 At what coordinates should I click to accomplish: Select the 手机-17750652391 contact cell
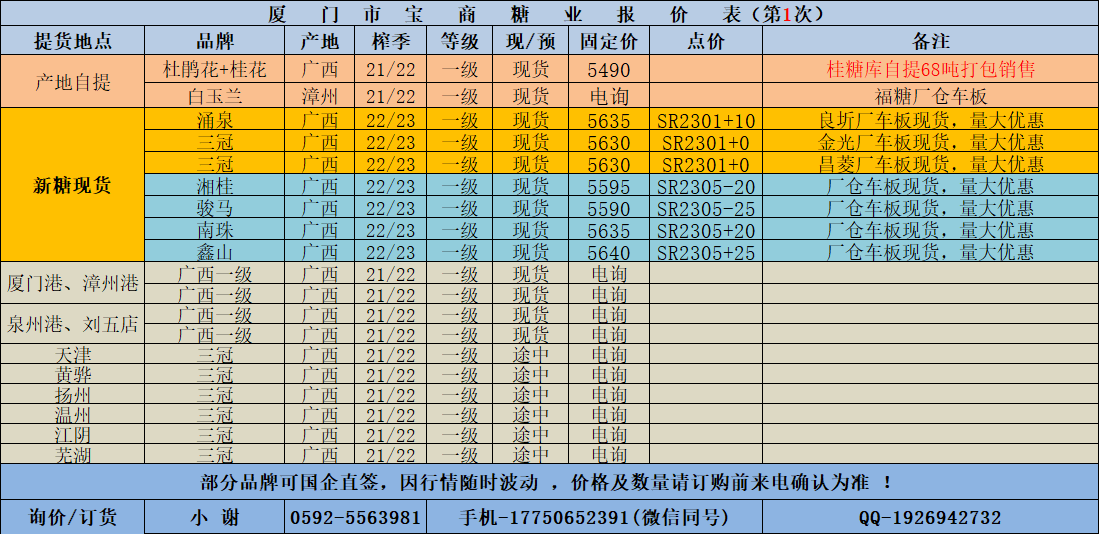point(594,518)
